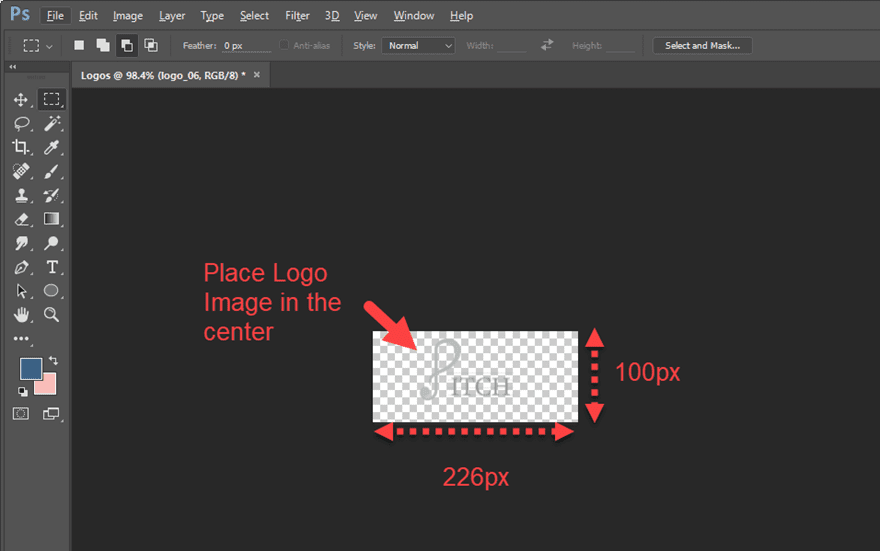The width and height of the screenshot is (880, 551).
Task: Enable Subtract from selection mode
Action: [x=127, y=45]
